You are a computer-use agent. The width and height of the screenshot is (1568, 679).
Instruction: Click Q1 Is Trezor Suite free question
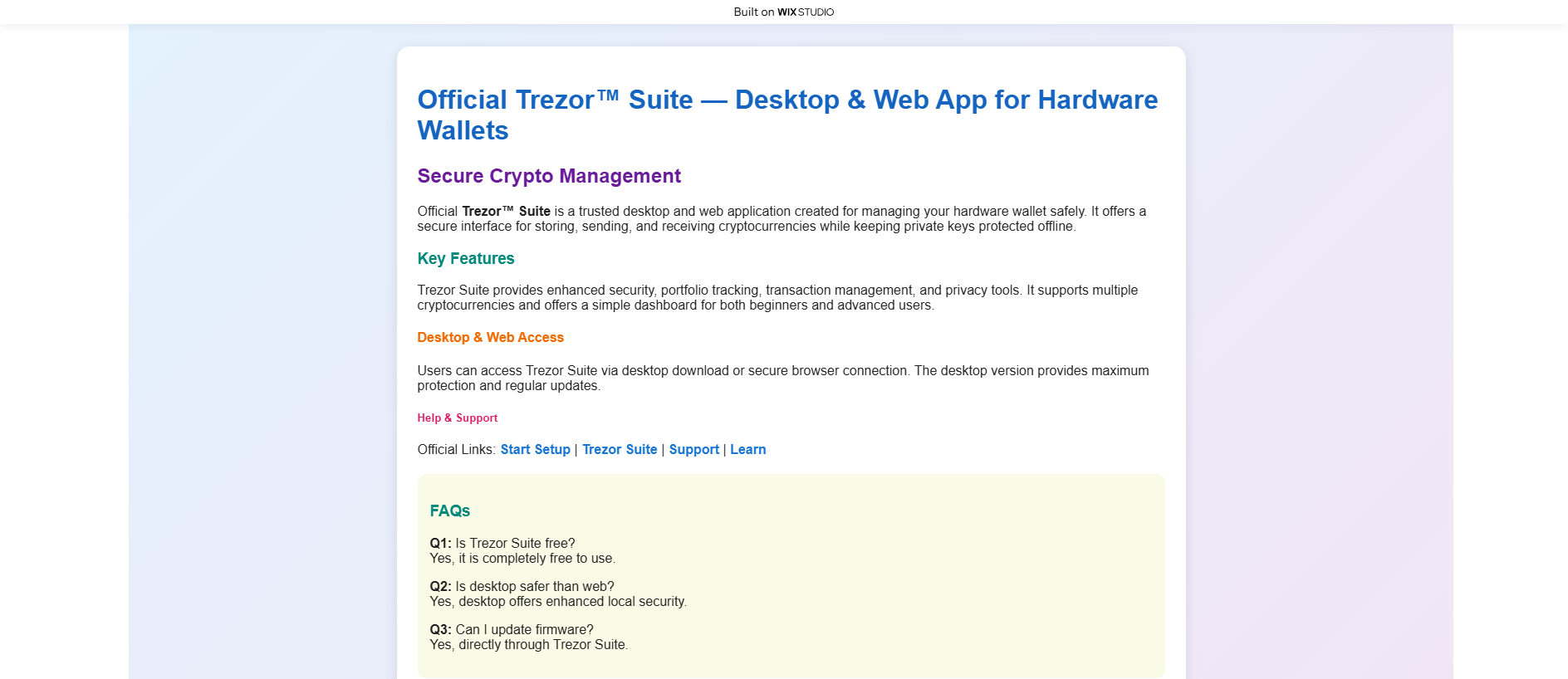click(x=502, y=543)
